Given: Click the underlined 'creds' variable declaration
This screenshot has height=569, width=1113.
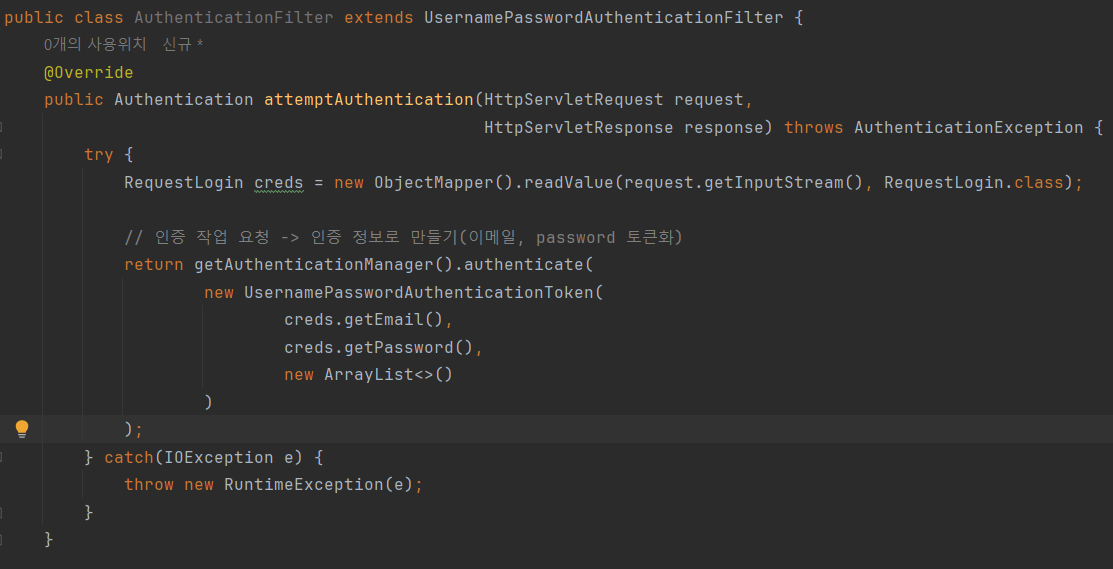Looking at the screenshot, I should (x=279, y=183).
